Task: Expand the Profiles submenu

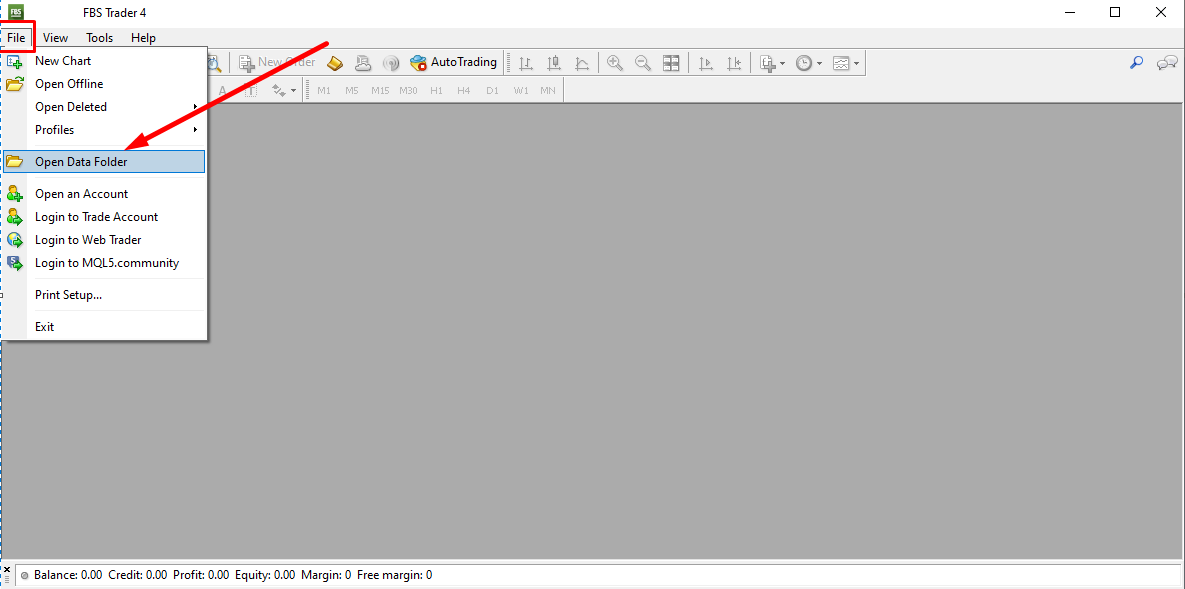Action: [x=104, y=130]
